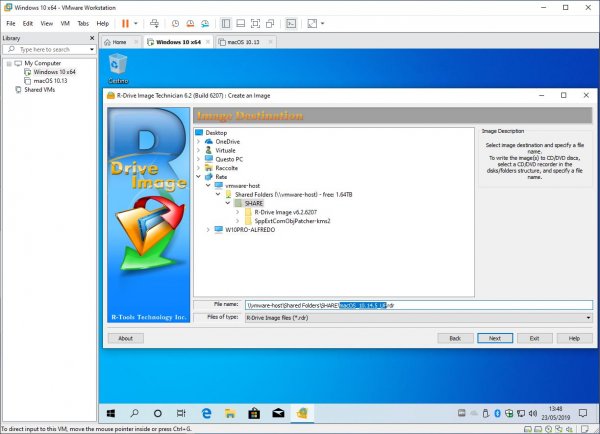This screenshot has height=434, width=600.
Task: Select the SppExtComObjPatcher-kms2 folder
Action: [292, 221]
